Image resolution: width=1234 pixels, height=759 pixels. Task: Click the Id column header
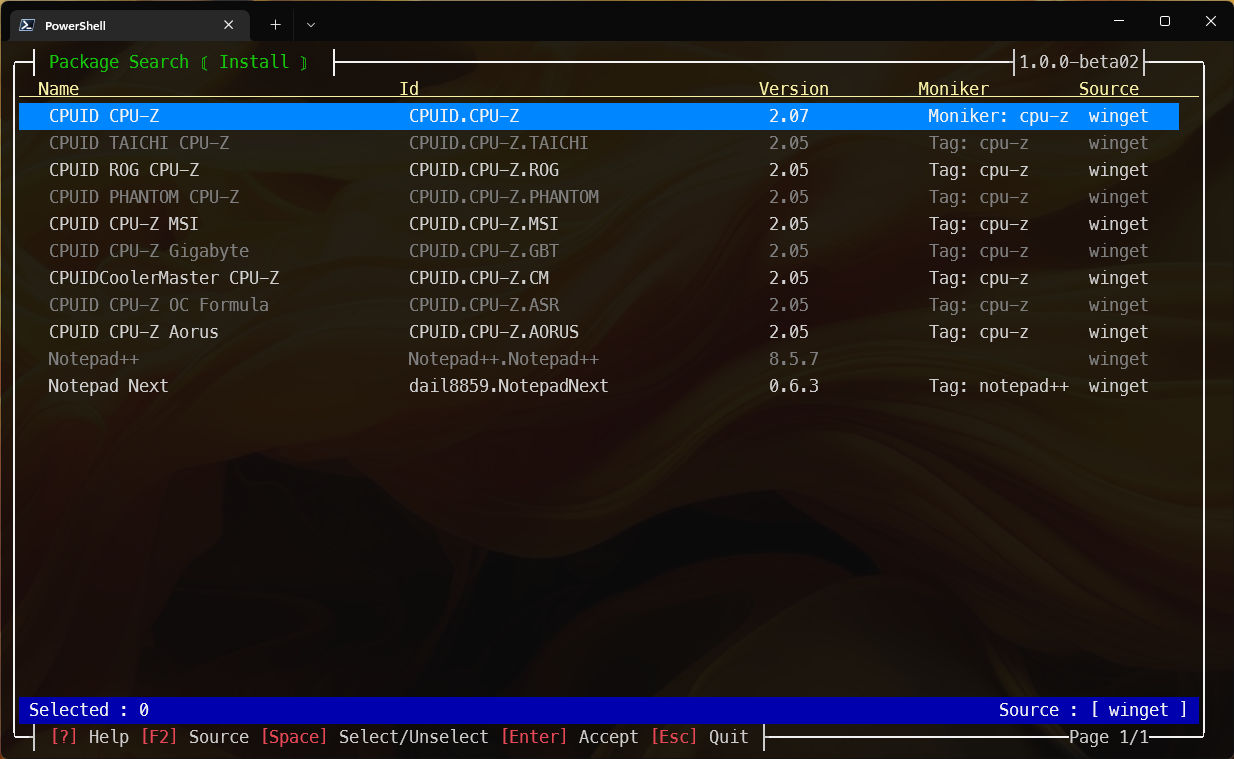tap(409, 89)
